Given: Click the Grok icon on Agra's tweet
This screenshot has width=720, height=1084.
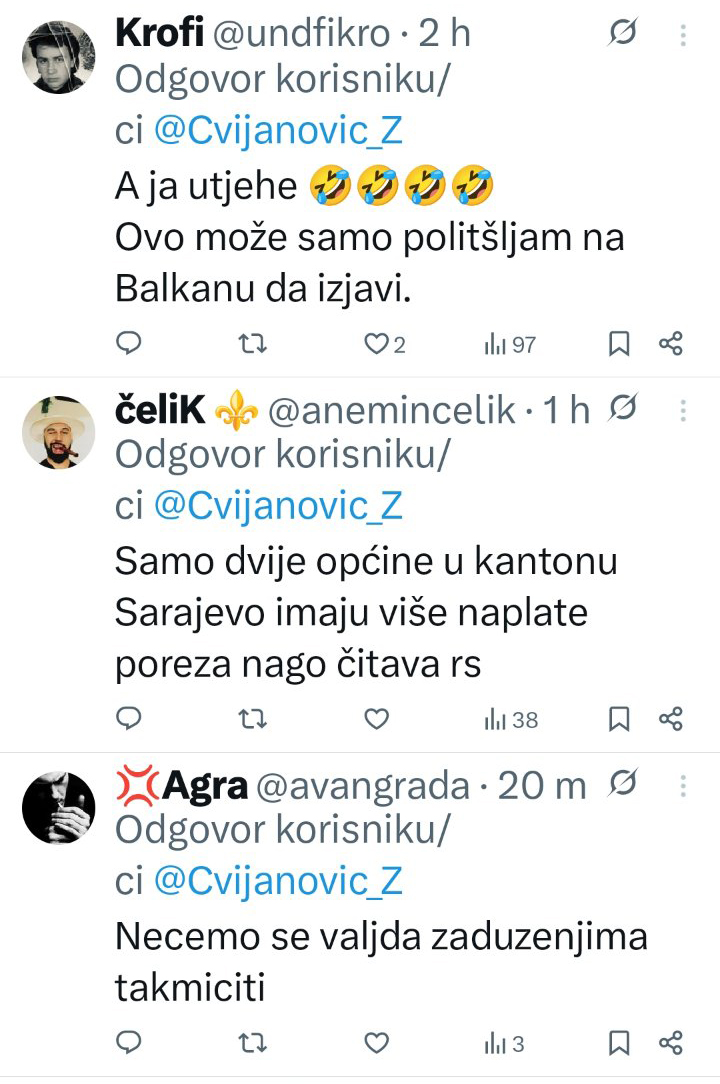Looking at the screenshot, I should [622, 786].
